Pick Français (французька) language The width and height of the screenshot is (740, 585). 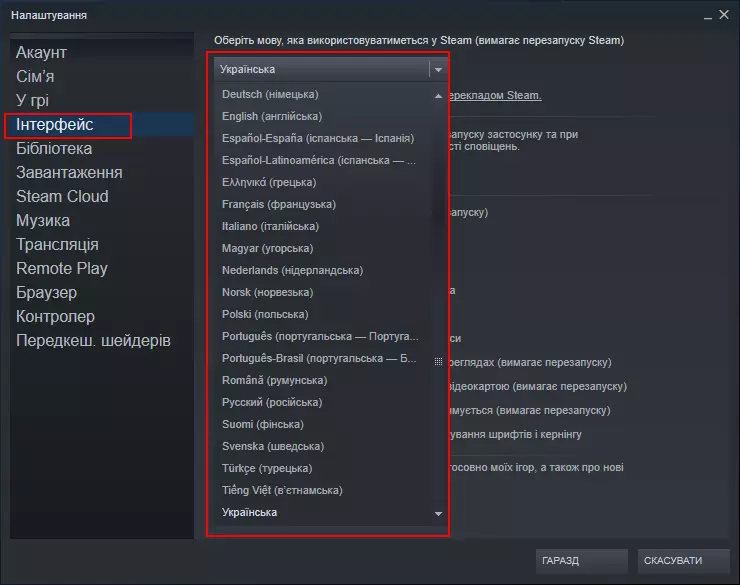tap(279, 204)
